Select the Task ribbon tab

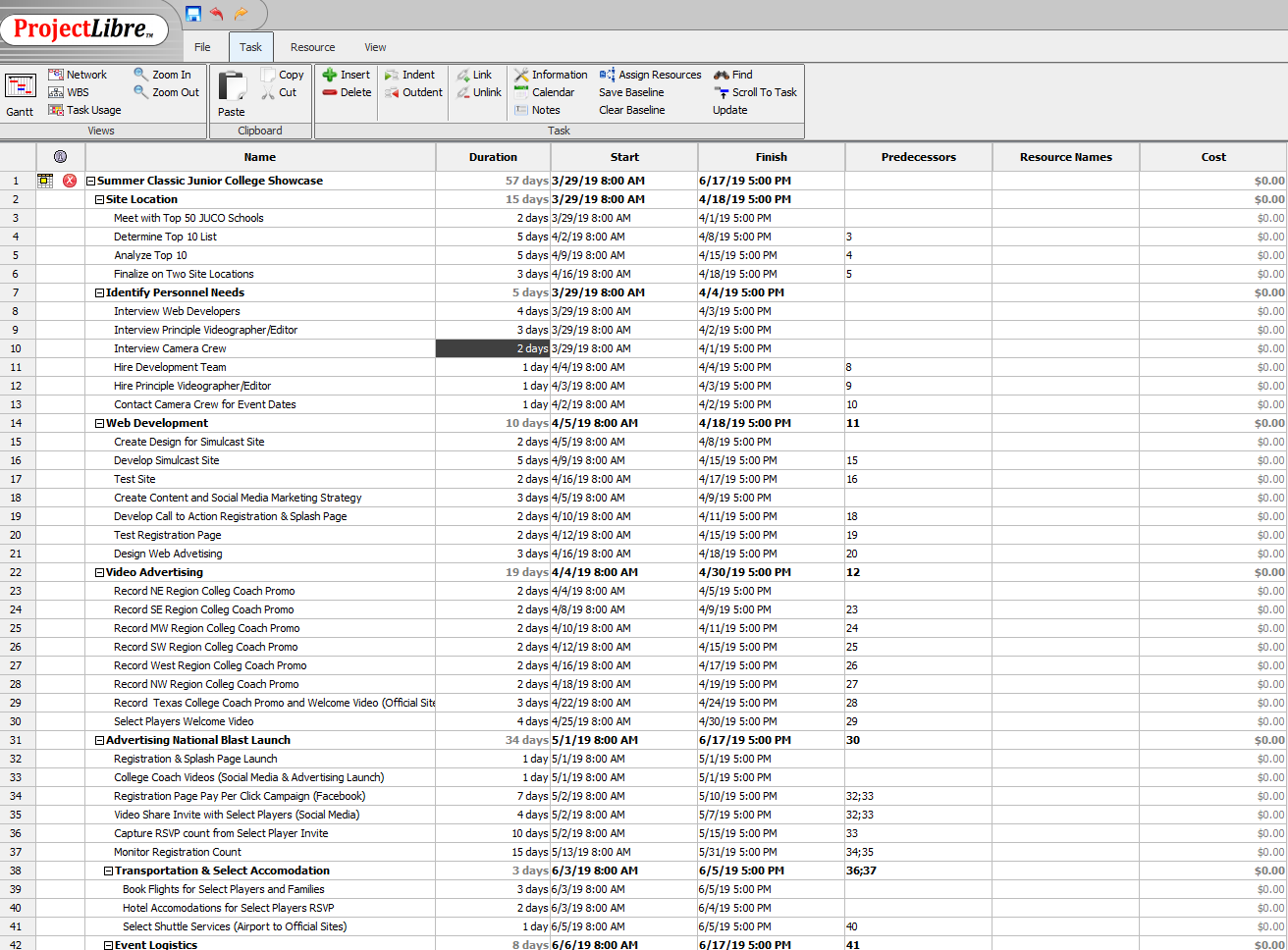click(x=251, y=47)
